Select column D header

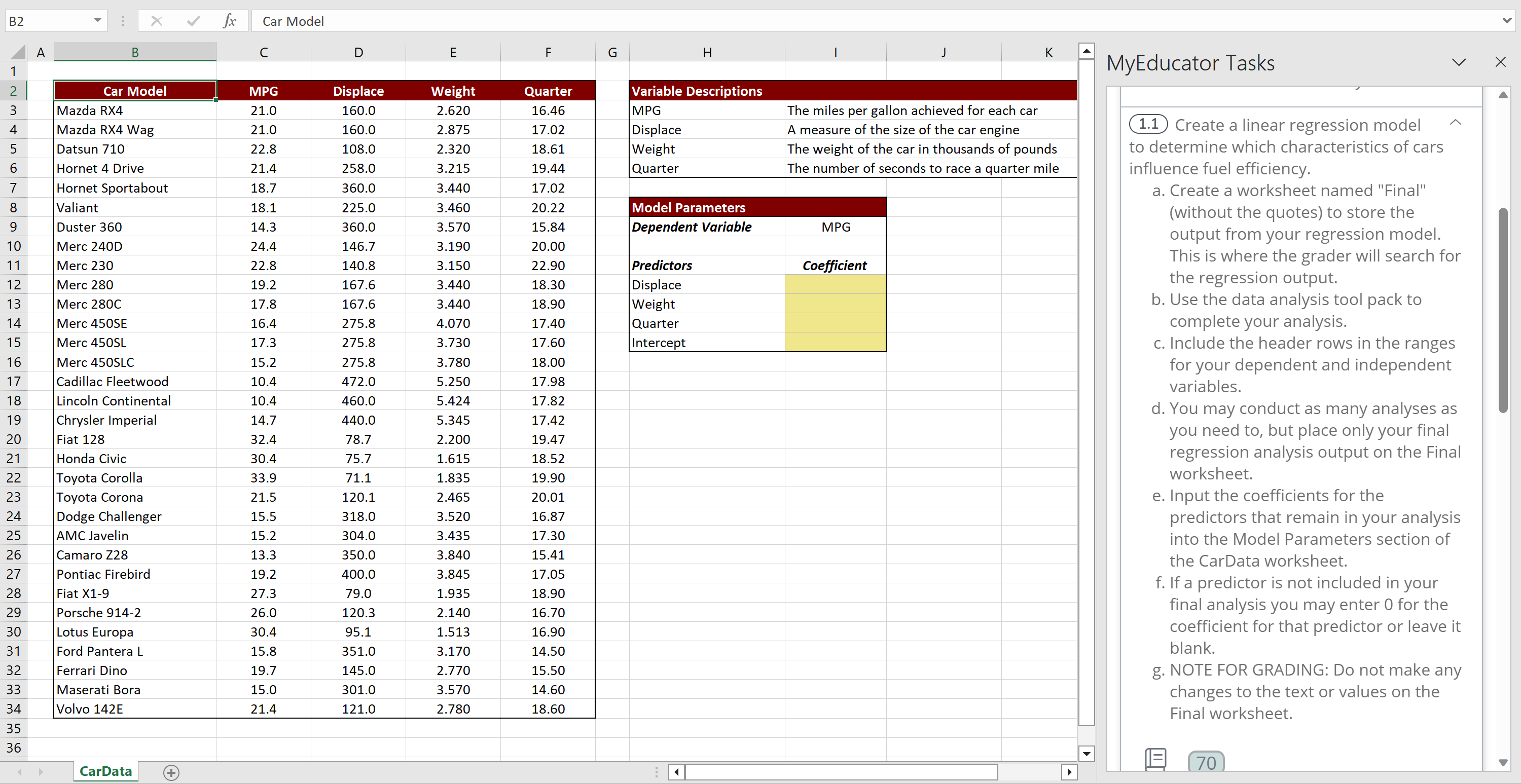[358, 53]
